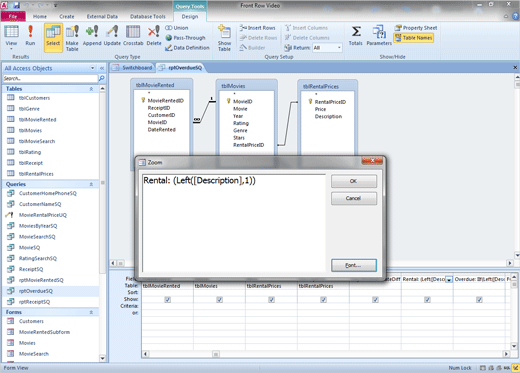Screen dimensions: 520x373
Task: Switch to the Home ribbon tab
Action: [40, 16]
